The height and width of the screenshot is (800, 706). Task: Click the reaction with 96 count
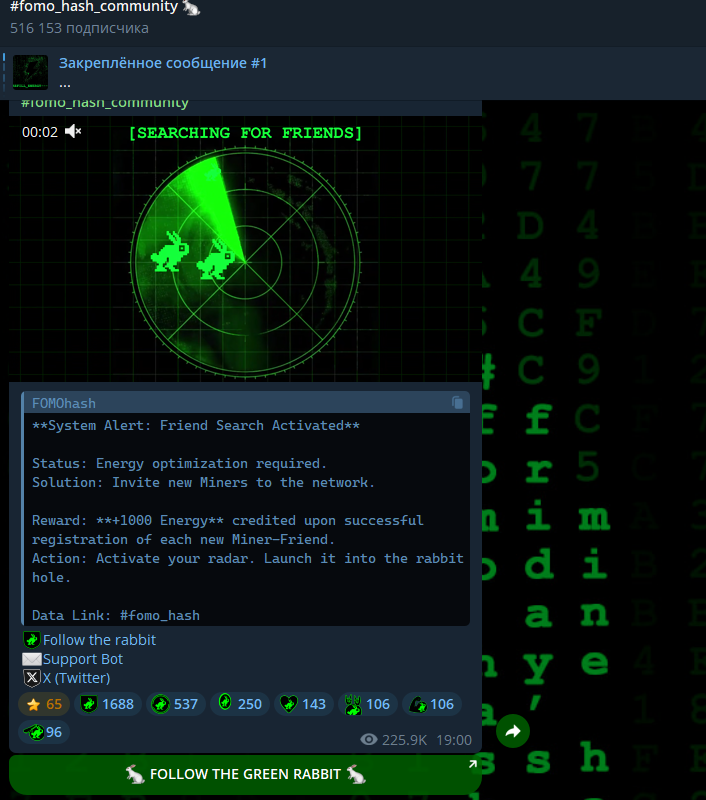pyautogui.click(x=44, y=732)
